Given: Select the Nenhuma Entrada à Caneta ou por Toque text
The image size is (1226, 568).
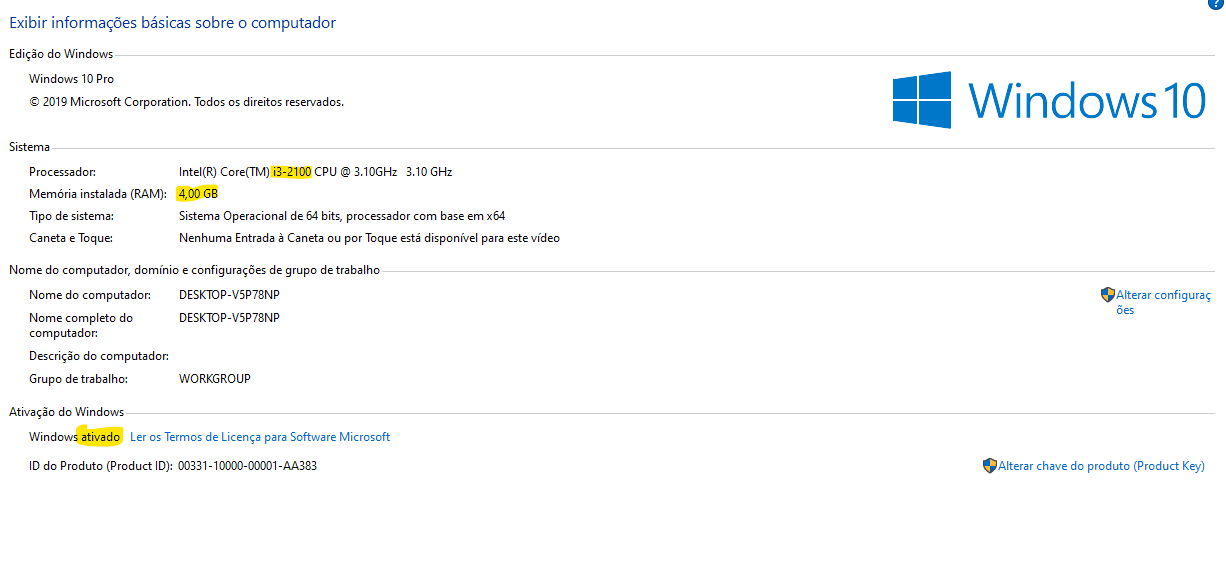Looking at the screenshot, I should pyautogui.click(x=369, y=238).
